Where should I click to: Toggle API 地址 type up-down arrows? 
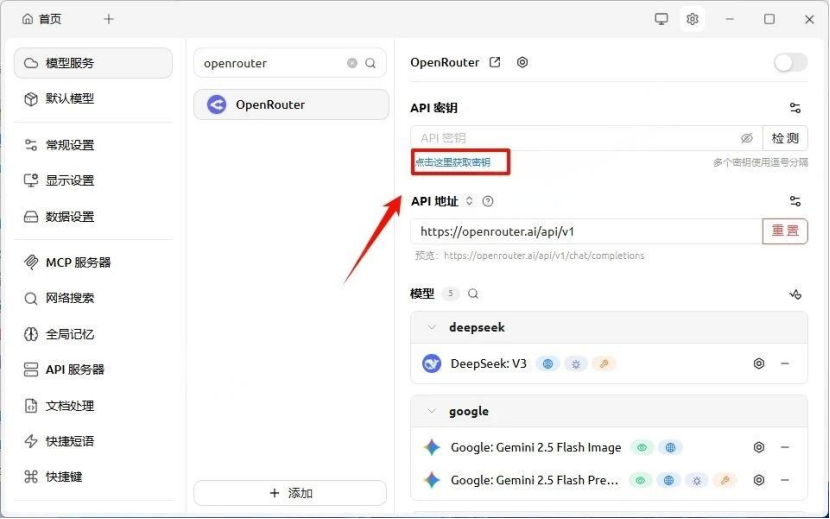tap(469, 201)
